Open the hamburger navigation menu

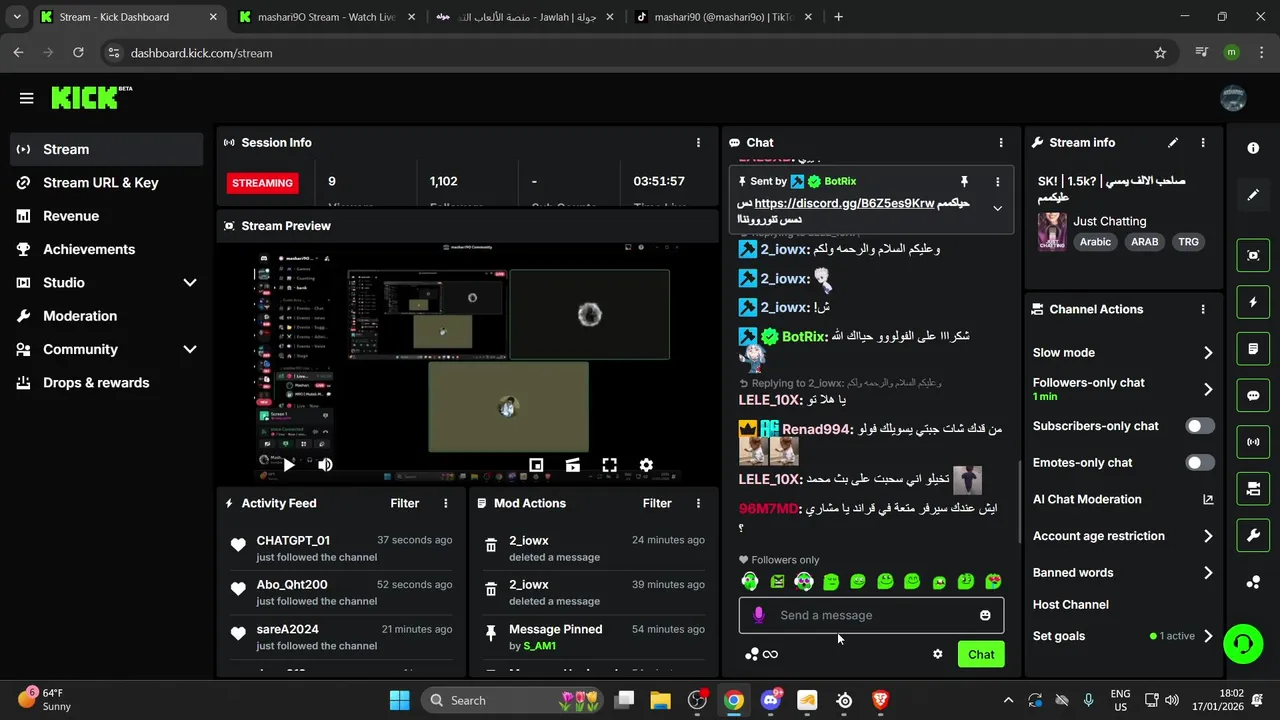27,98
